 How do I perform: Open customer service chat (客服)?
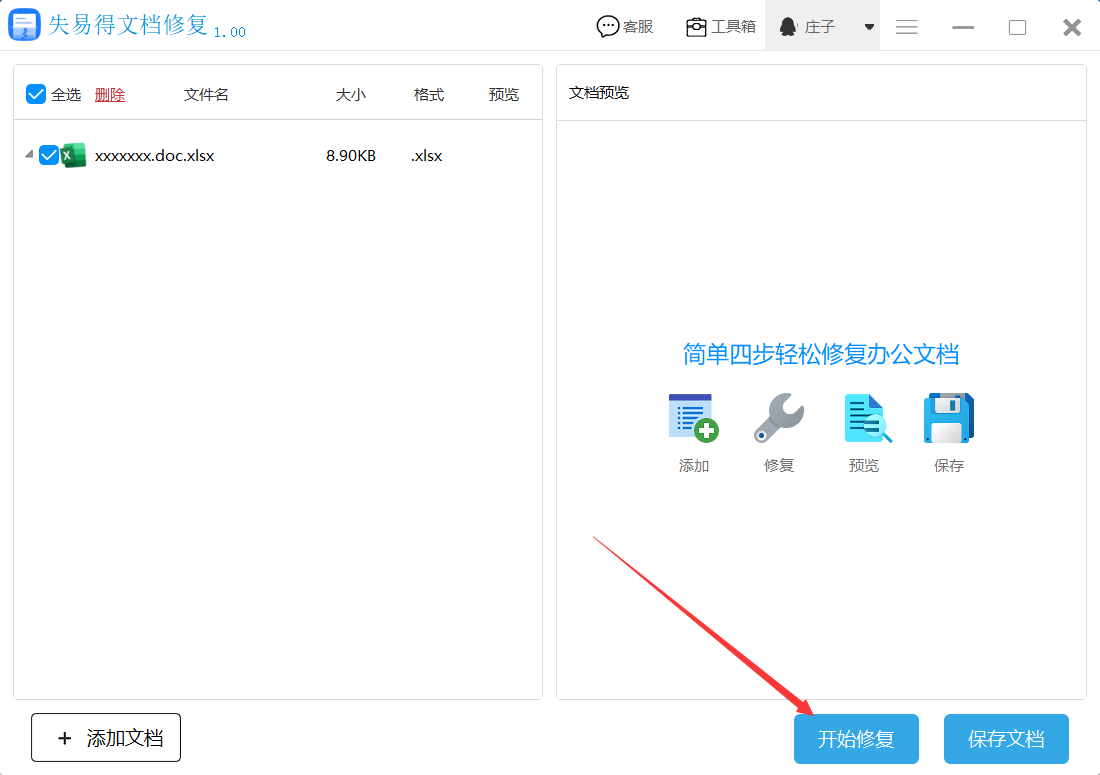(x=624, y=27)
